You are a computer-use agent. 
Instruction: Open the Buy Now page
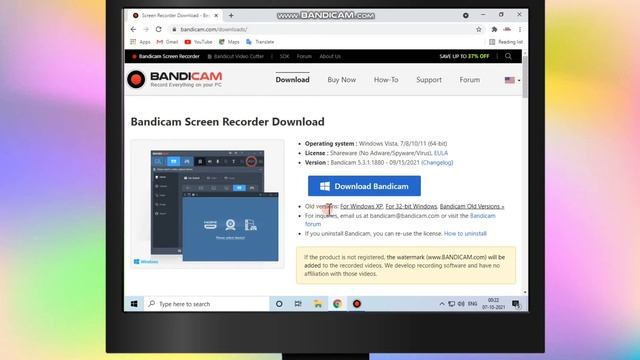point(342,80)
